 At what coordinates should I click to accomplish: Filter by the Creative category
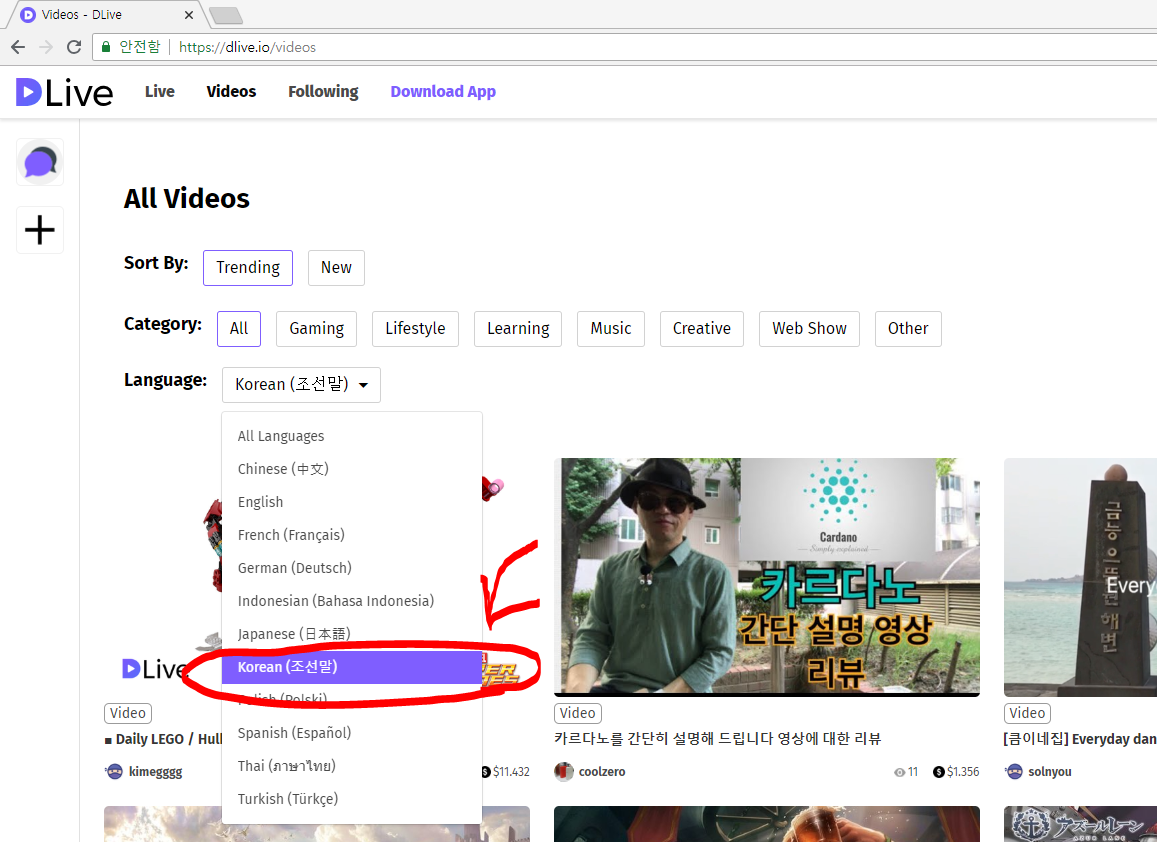[x=702, y=329]
